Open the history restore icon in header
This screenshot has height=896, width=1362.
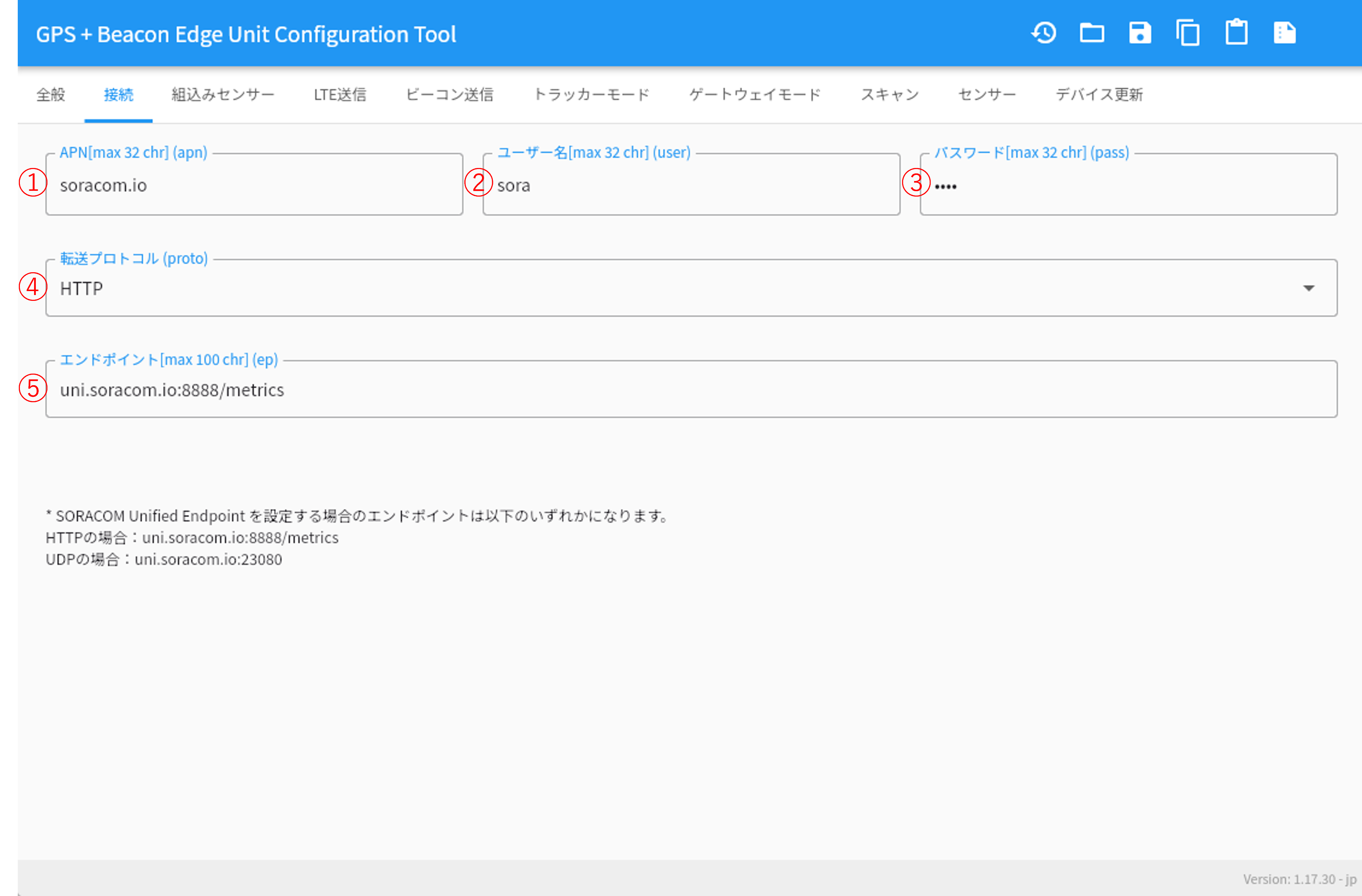click(x=1044, y=33)
